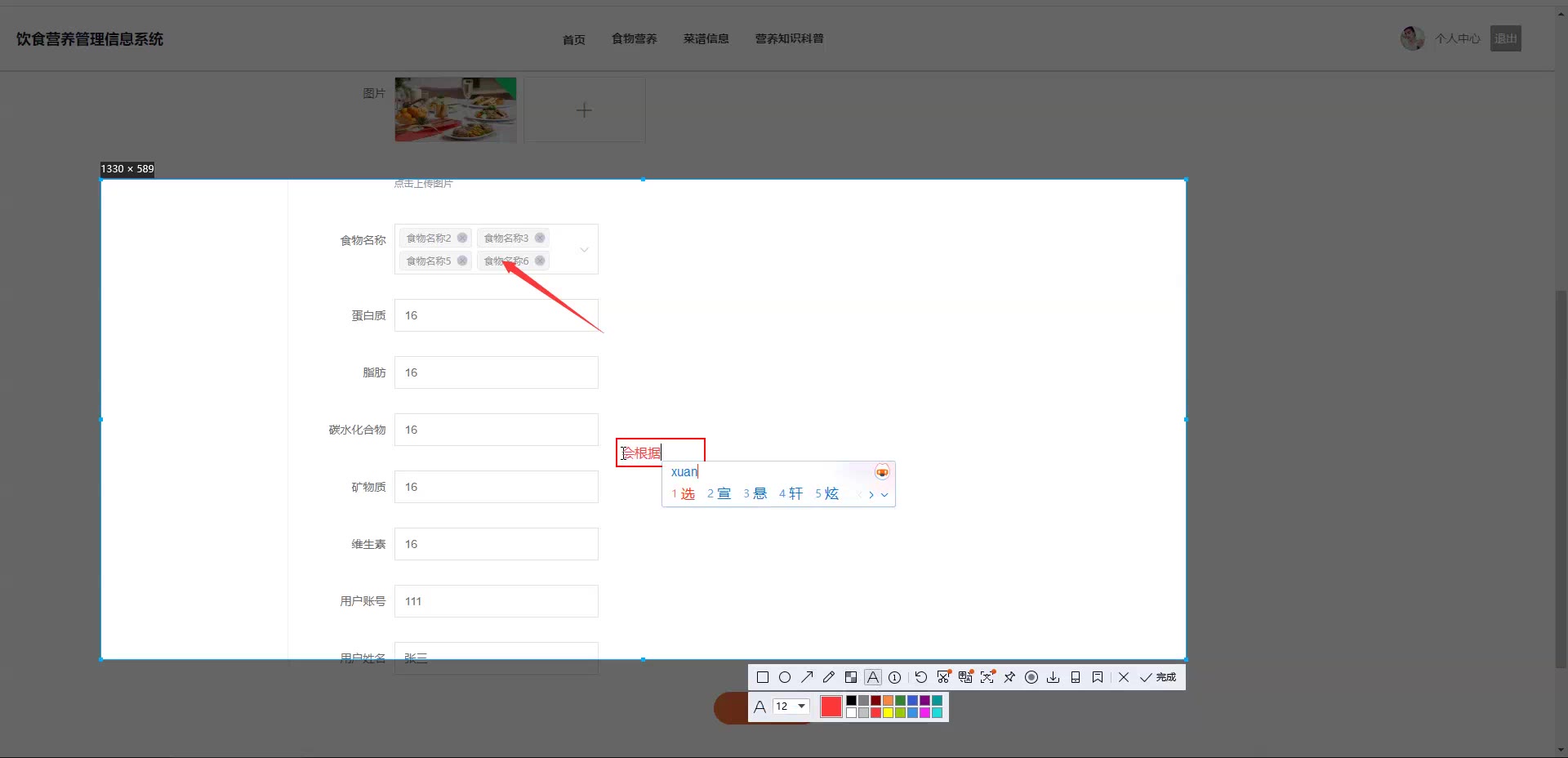This screenshot has width=1568, height=758.
Task: Open the 菜谱信息 nav item
Action: pyautogui.click(x=706, y=38)
